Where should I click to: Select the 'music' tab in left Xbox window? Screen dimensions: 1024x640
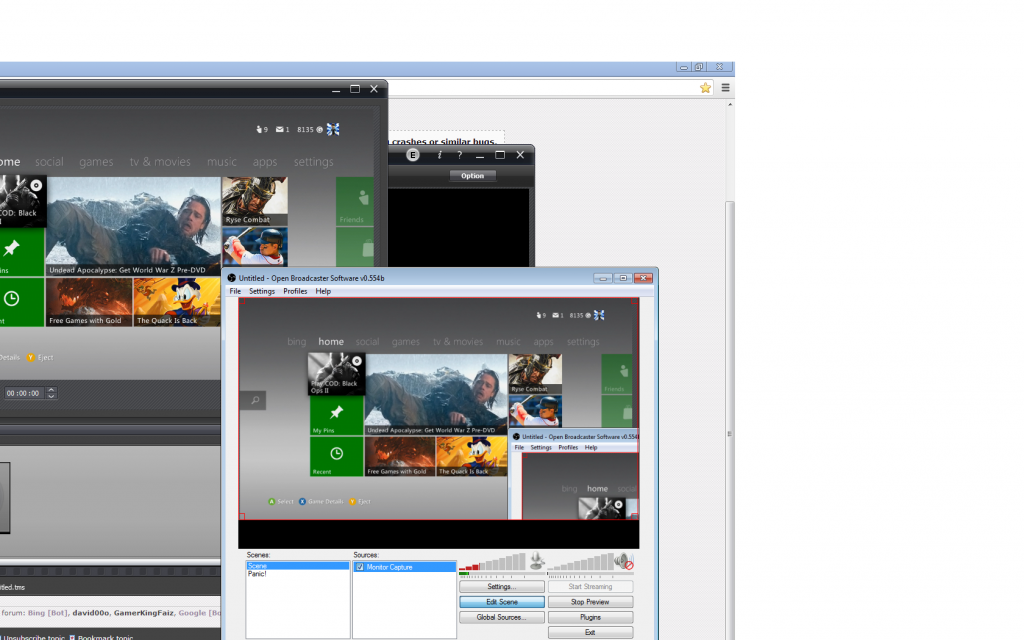pos(222,161)
